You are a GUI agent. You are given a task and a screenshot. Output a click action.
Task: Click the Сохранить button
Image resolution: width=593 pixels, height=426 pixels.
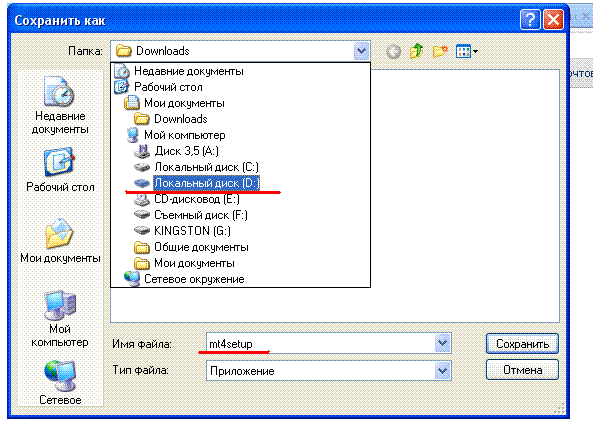[x=522, y=344]
